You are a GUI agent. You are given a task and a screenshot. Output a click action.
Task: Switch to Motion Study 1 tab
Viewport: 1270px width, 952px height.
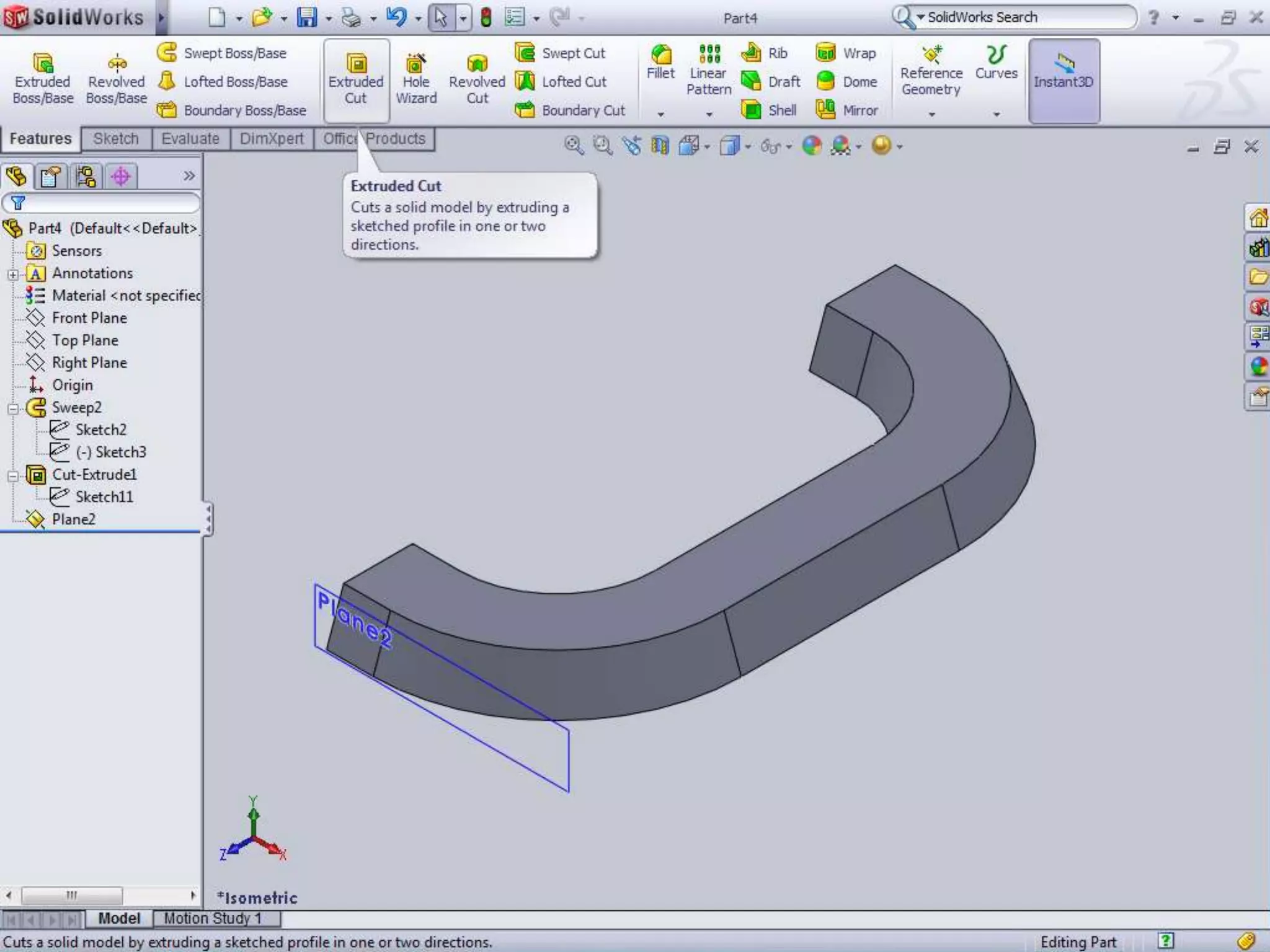[x=213, y=918]
